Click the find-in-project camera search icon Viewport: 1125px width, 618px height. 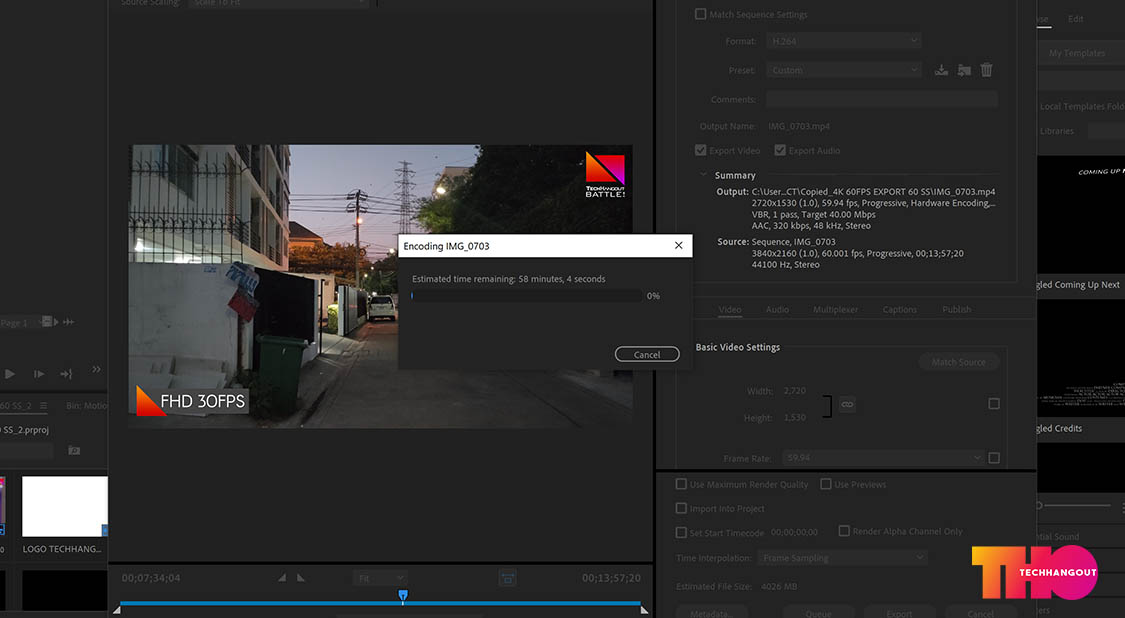pyautogui.click(x=73, y=450)
